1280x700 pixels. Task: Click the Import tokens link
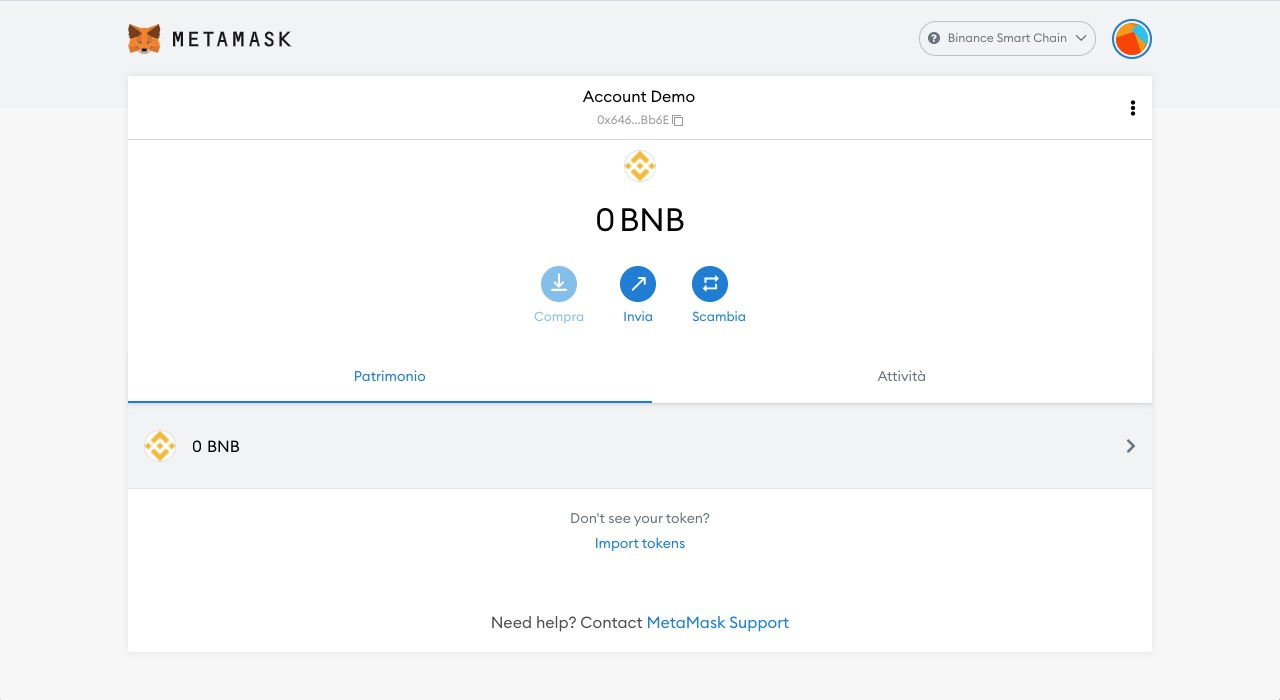(x=640, y=543)
